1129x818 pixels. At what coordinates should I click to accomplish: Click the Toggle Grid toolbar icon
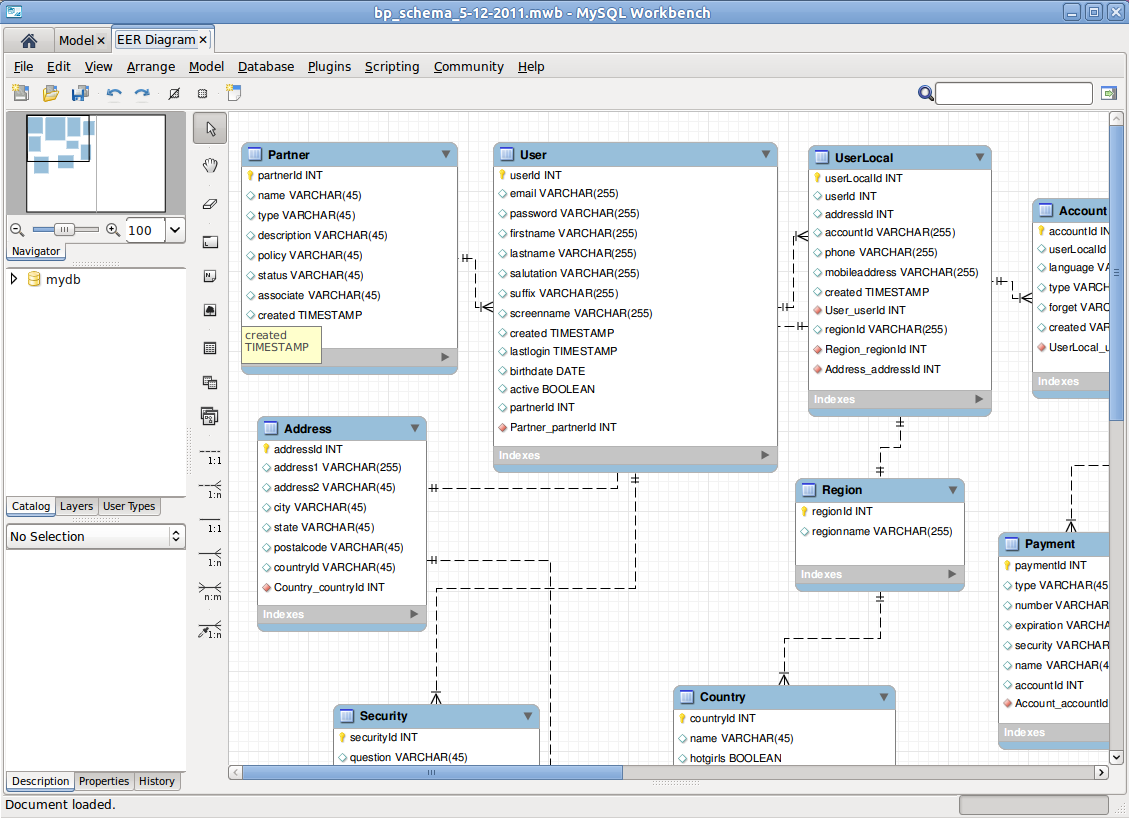click(x=174, y=93)
